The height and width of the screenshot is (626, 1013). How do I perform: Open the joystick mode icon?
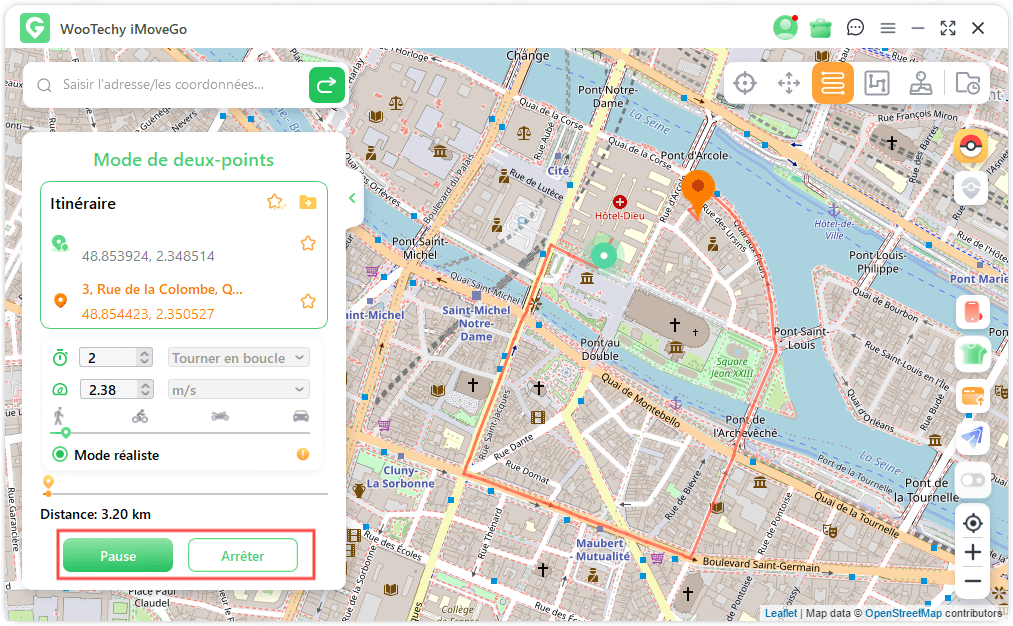pyautogui.click(x=921, y=84)
